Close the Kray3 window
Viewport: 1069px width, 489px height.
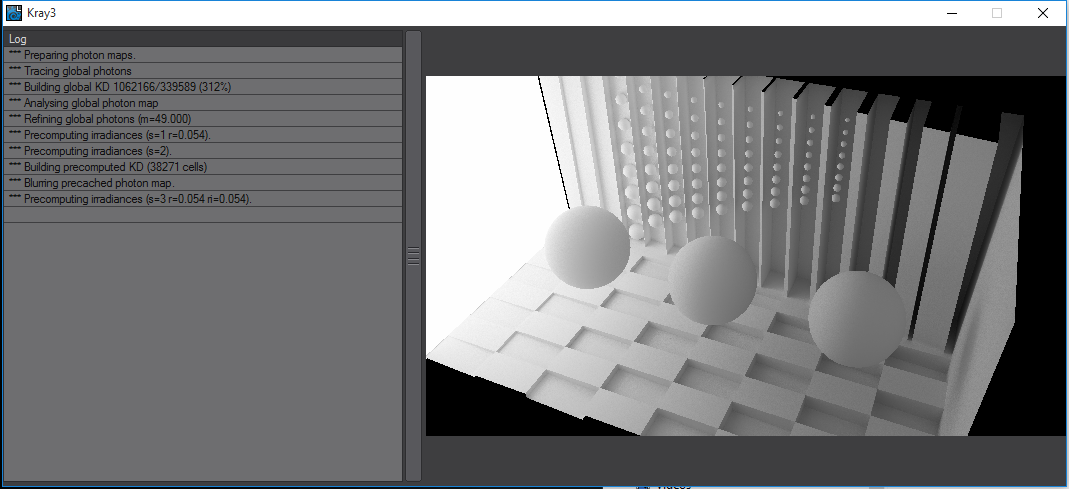pos(1043,13)
